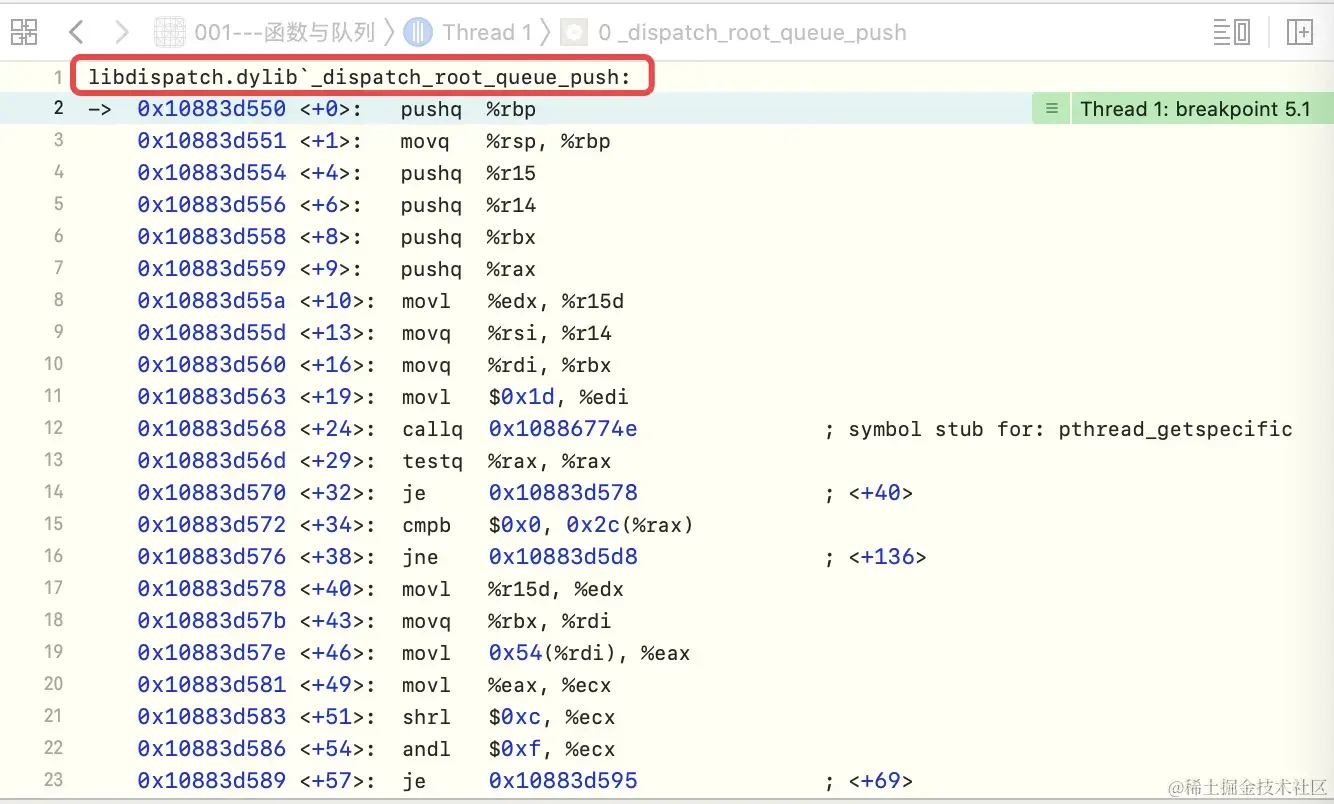
Task: Click line number 23 in the gutter
Action: pyautogui.click(x=53, y=780)
